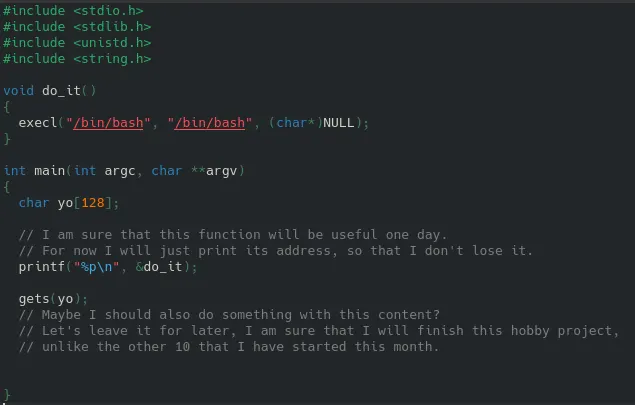Click &do_it inside the printf call

click(161, 266)
